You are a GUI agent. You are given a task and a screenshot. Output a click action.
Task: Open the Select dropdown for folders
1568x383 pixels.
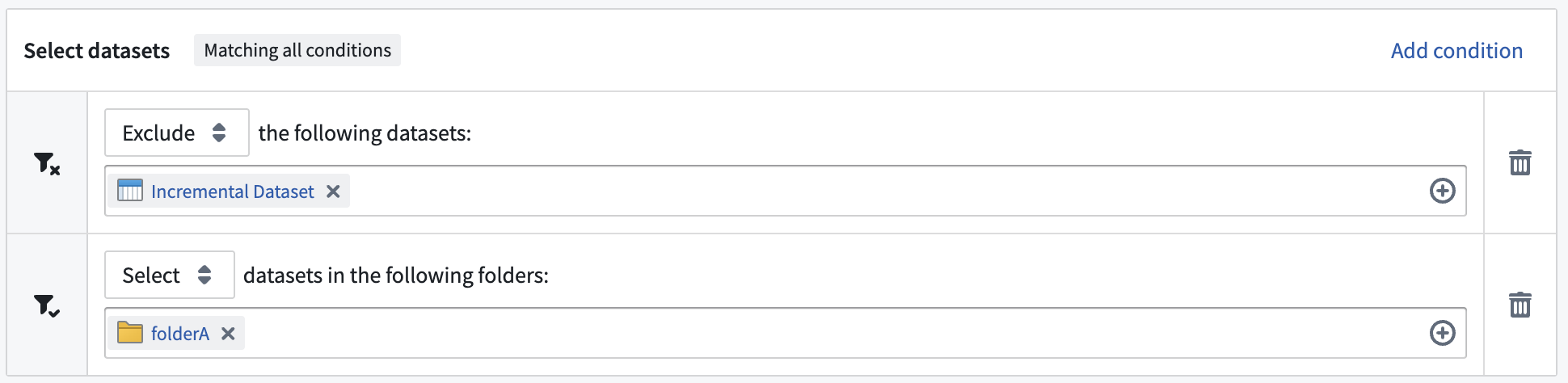[x=170, y=275]
